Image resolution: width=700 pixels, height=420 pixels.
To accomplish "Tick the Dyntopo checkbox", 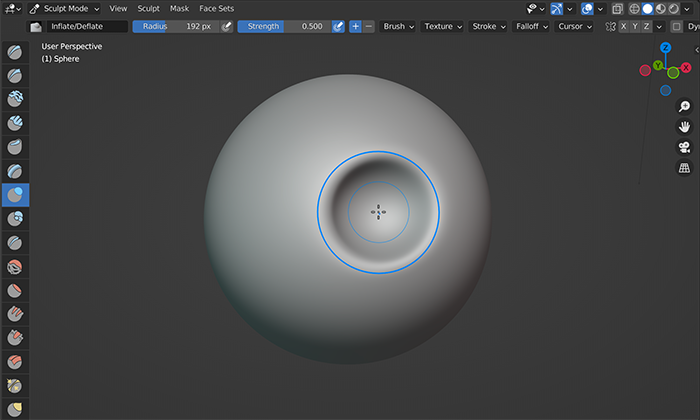I will 676,27.
